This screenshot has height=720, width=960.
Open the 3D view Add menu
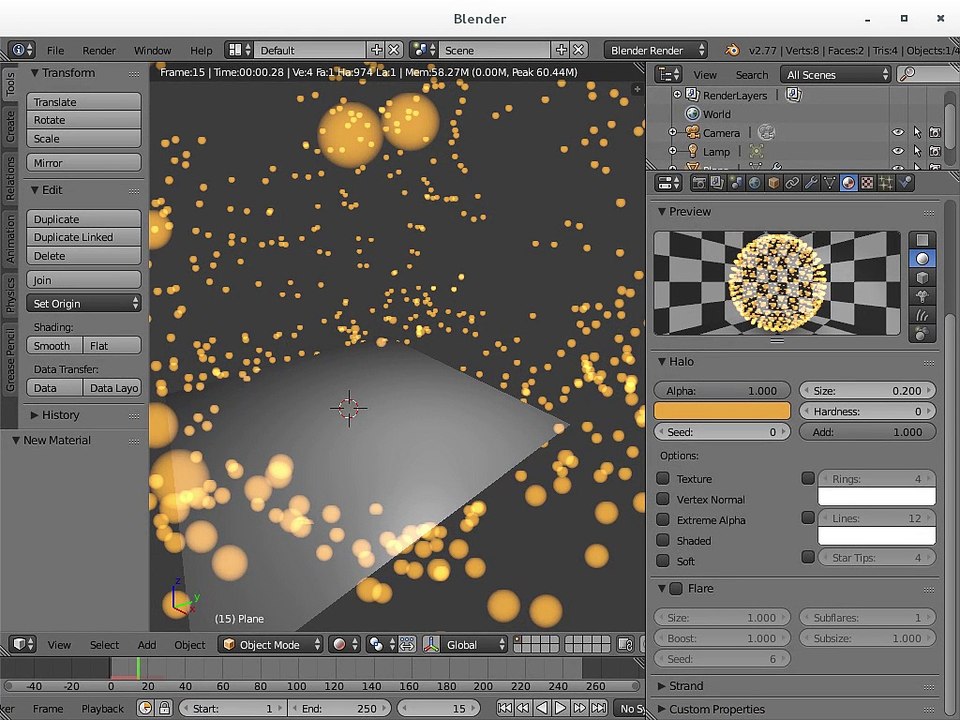(x=146, y=645)
